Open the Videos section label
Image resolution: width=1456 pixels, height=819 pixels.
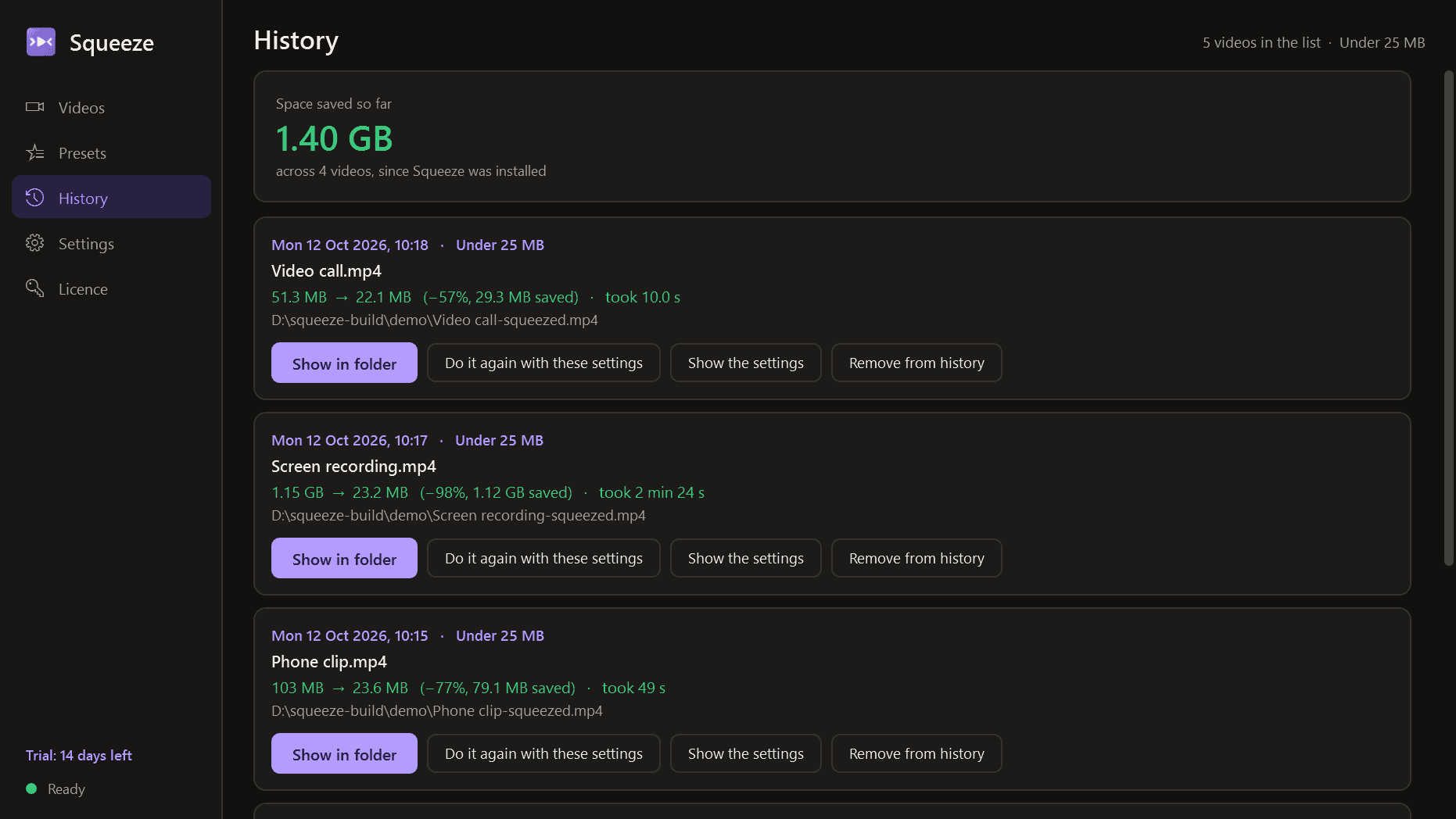pos(81,108)
